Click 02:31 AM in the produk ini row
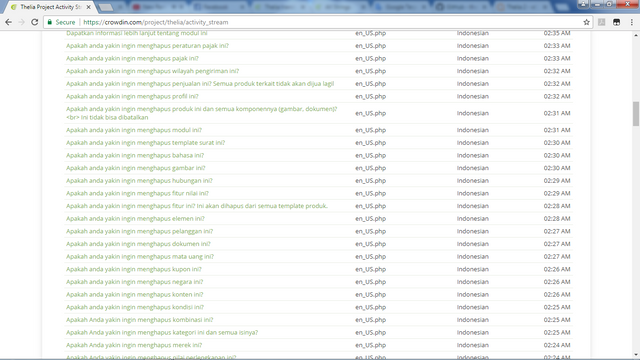Screen dimensions: 640x360 pyautogui.click(x=557, y=113)
